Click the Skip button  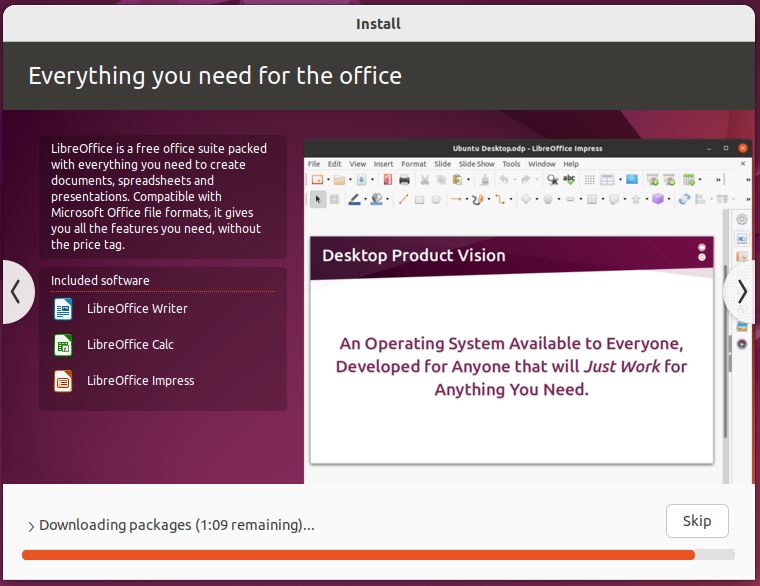(x=697, y=521)
